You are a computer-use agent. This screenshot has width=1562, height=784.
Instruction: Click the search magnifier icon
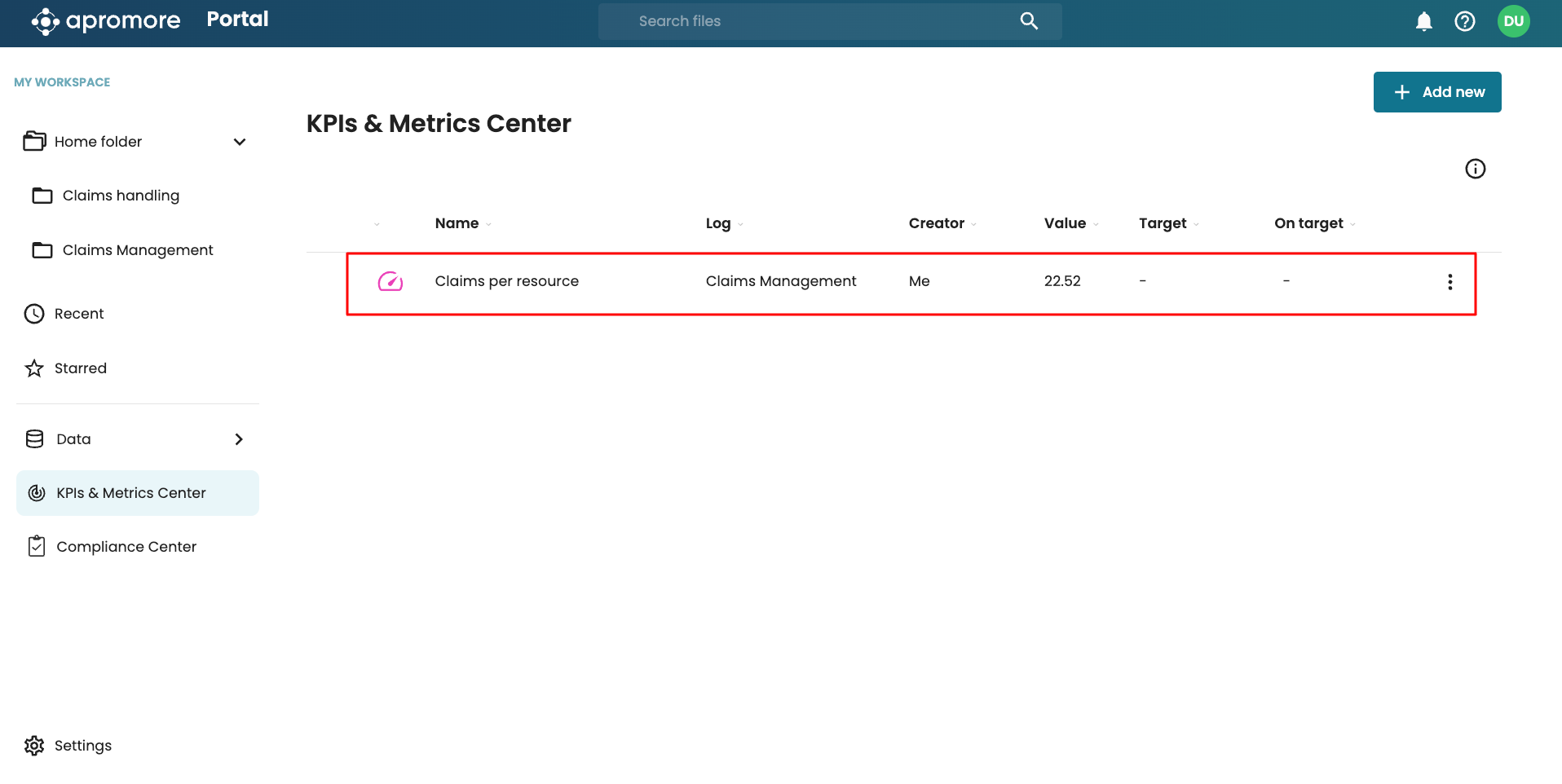click(x=1029, y=21)
